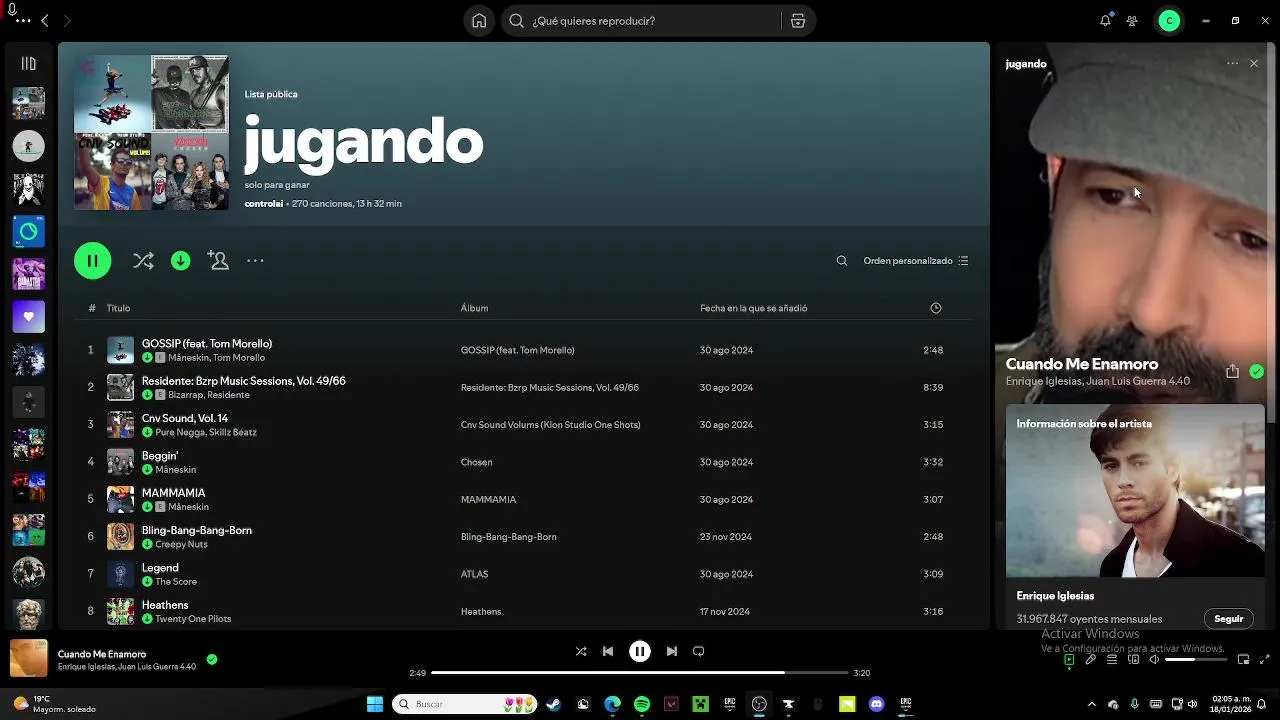Sort by Álbum column header
Screen dimensions: 1280x720
(x=474, y=308)
